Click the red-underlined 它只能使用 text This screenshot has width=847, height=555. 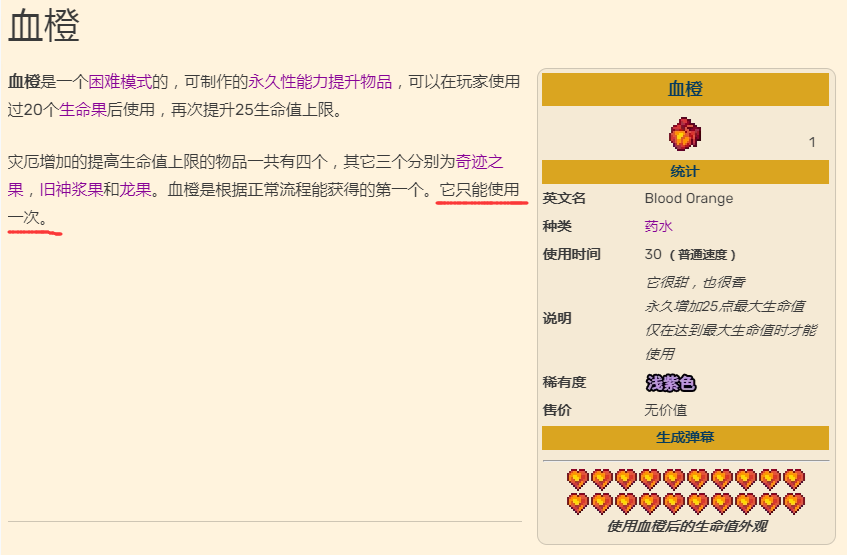[480, 189]
